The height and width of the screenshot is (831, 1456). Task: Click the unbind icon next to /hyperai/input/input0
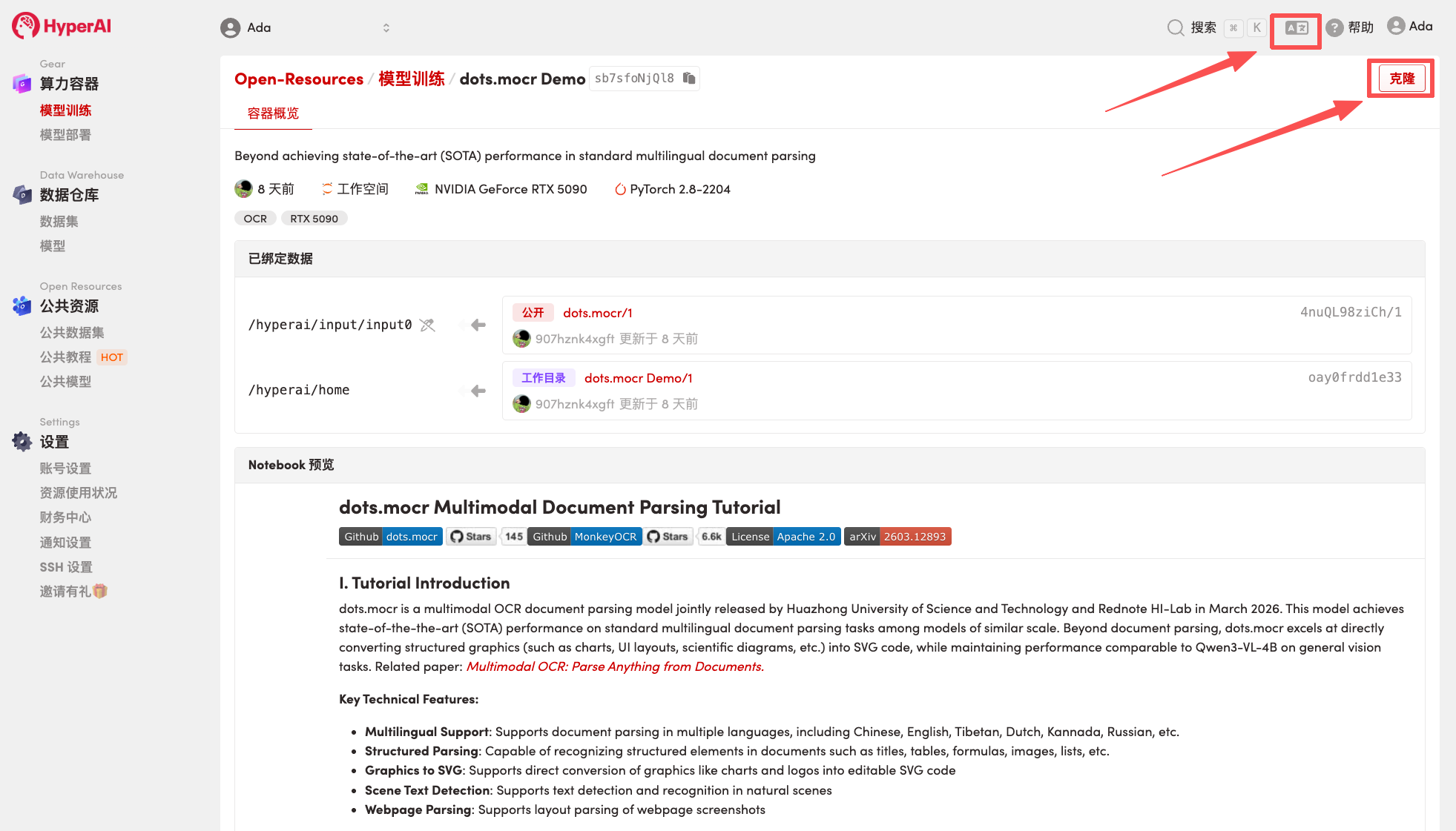(427, 325)
